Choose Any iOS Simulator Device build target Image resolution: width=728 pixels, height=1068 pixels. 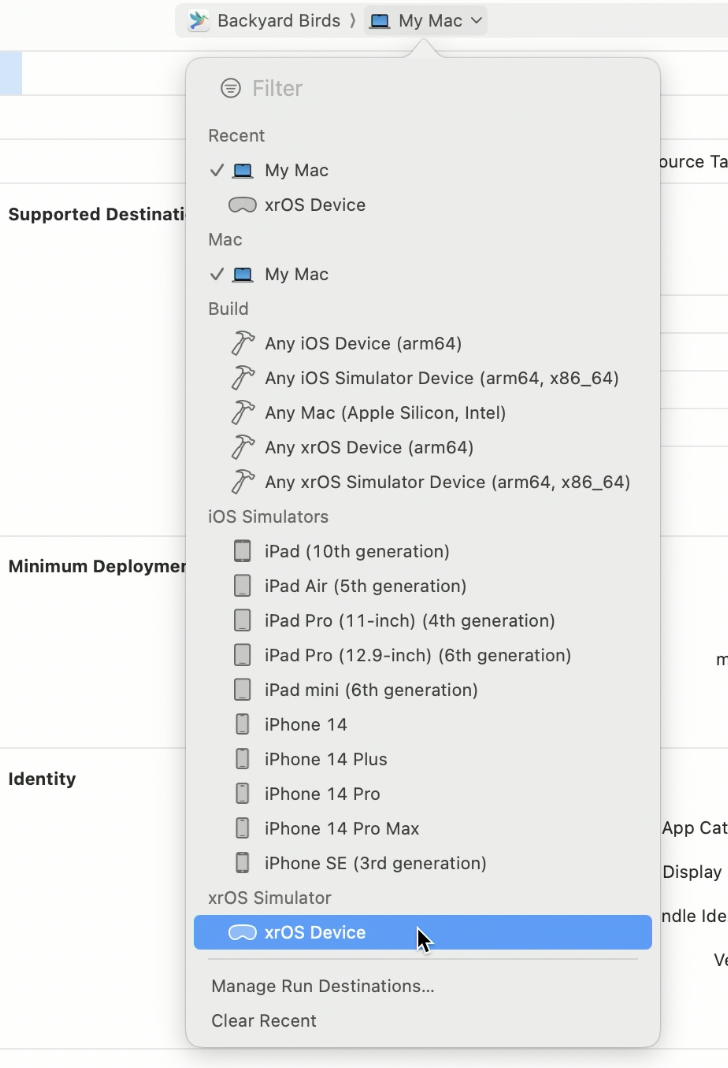[x=422, y=378]
